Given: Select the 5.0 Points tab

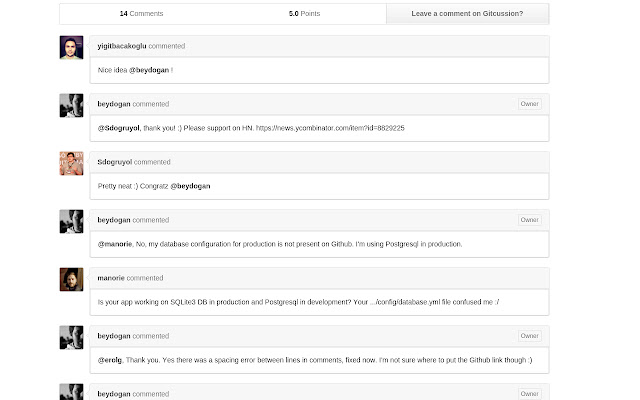Looking at the screenshot, I should tap(304, 13).
